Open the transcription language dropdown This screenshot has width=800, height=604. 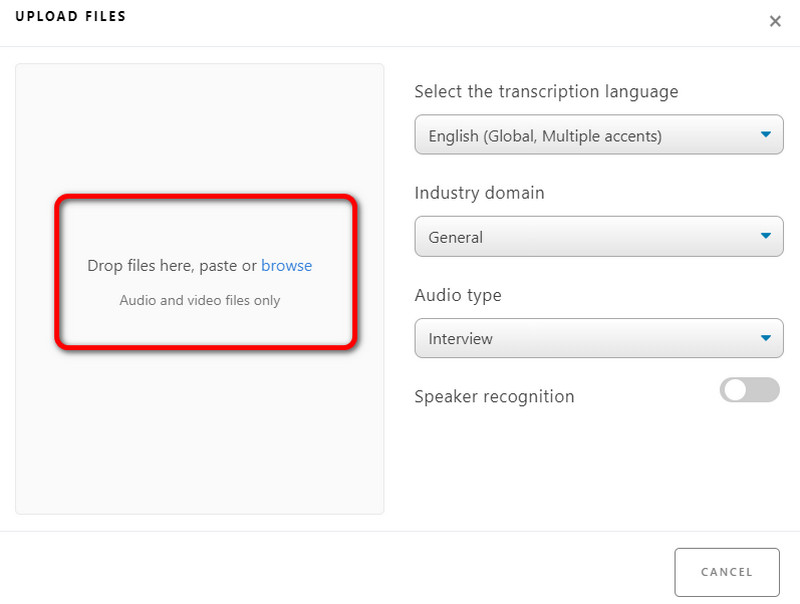point(598,136)
